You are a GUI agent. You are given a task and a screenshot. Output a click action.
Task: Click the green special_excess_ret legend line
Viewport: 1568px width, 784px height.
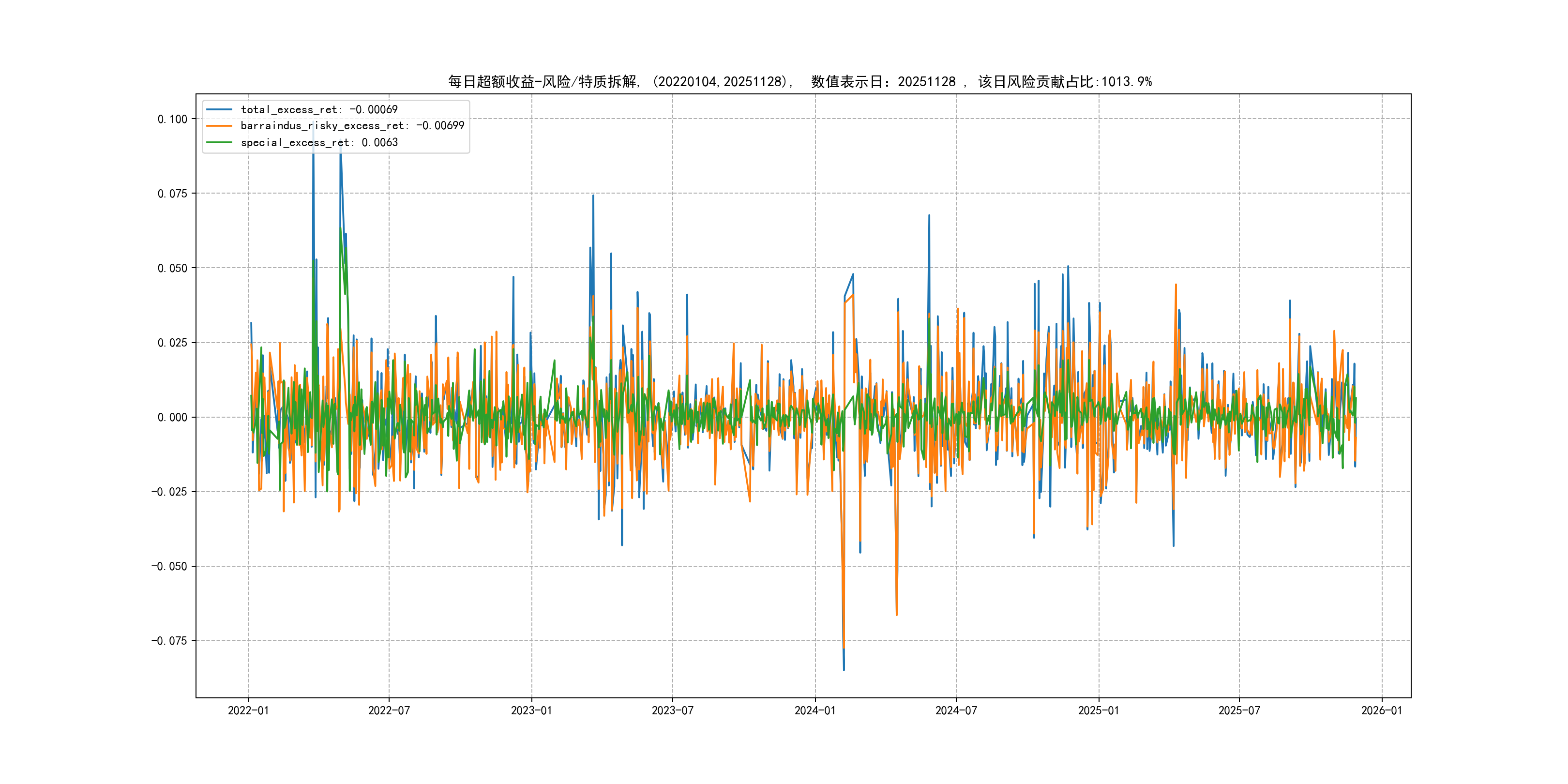click(219, 142)
